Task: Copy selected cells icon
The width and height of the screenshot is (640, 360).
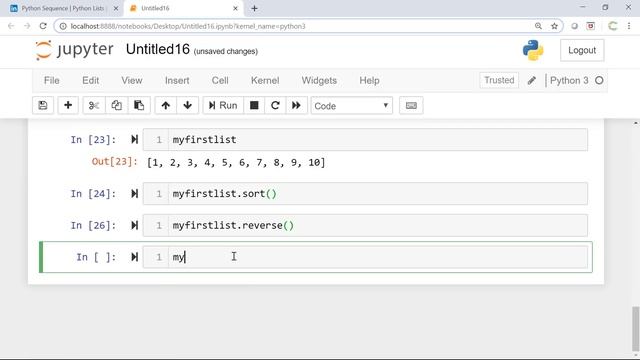Action: coord(116,106)
